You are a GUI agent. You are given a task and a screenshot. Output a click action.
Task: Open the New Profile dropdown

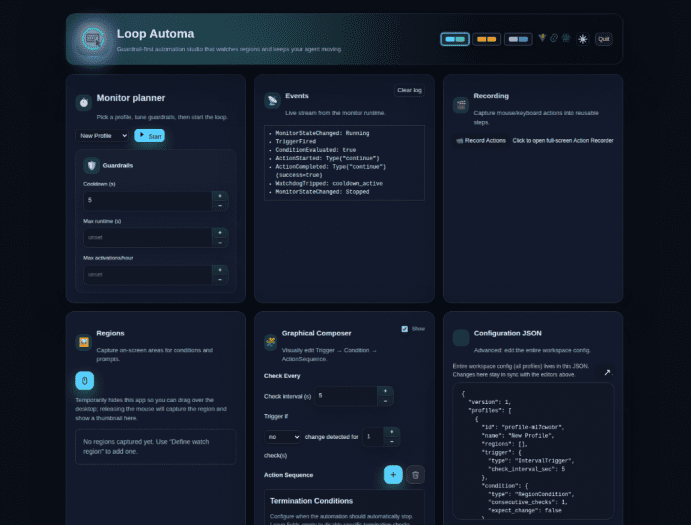pyautogui.click(x=102, y=136)
